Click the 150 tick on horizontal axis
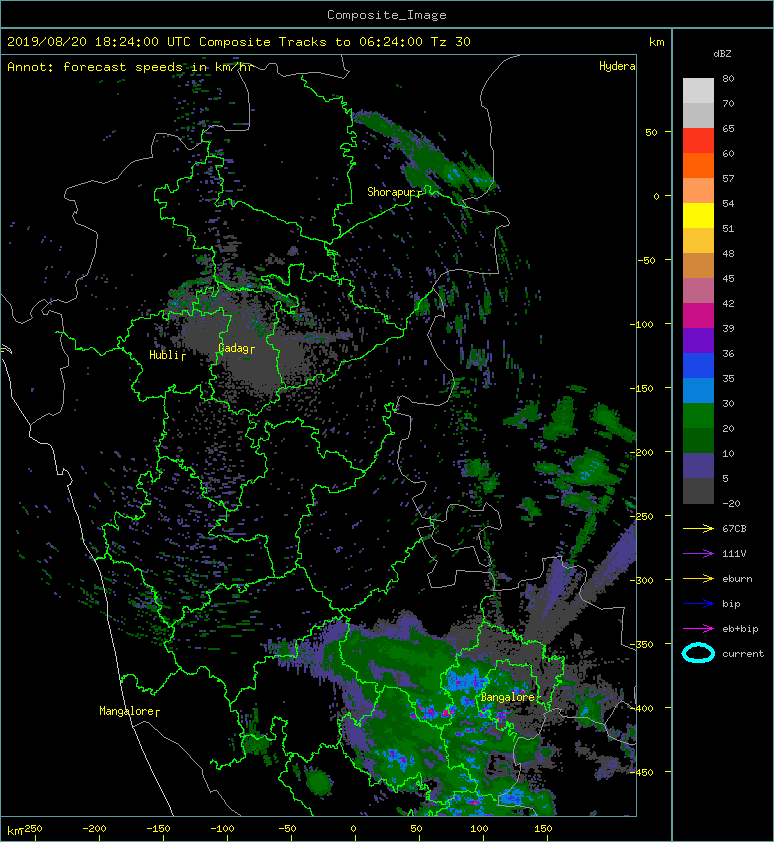This screenshot has height=842, width=774. [544, 829]
